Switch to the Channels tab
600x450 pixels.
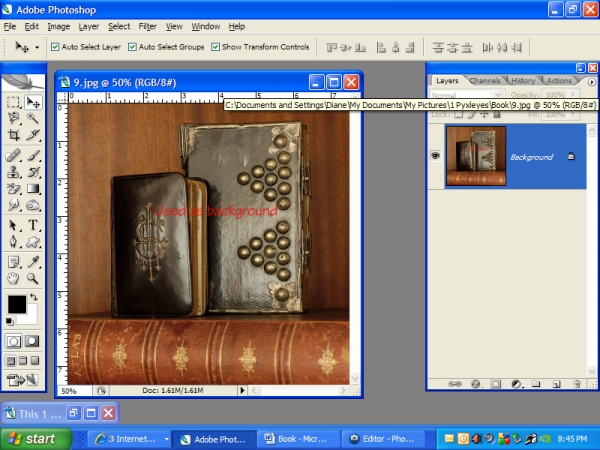(x=485, y=81)
